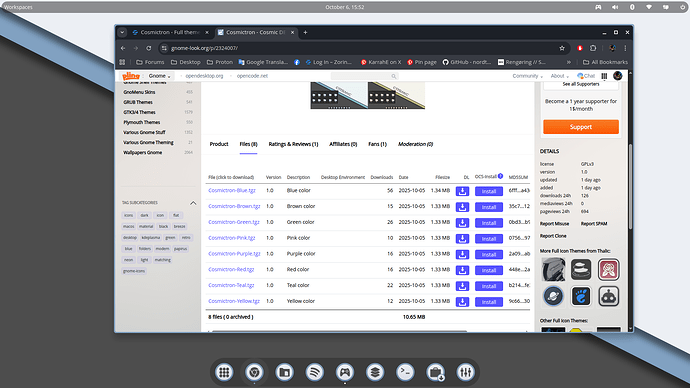
Task: Collapse the Tag Subcategories section
Action: [x=193, y=203]
